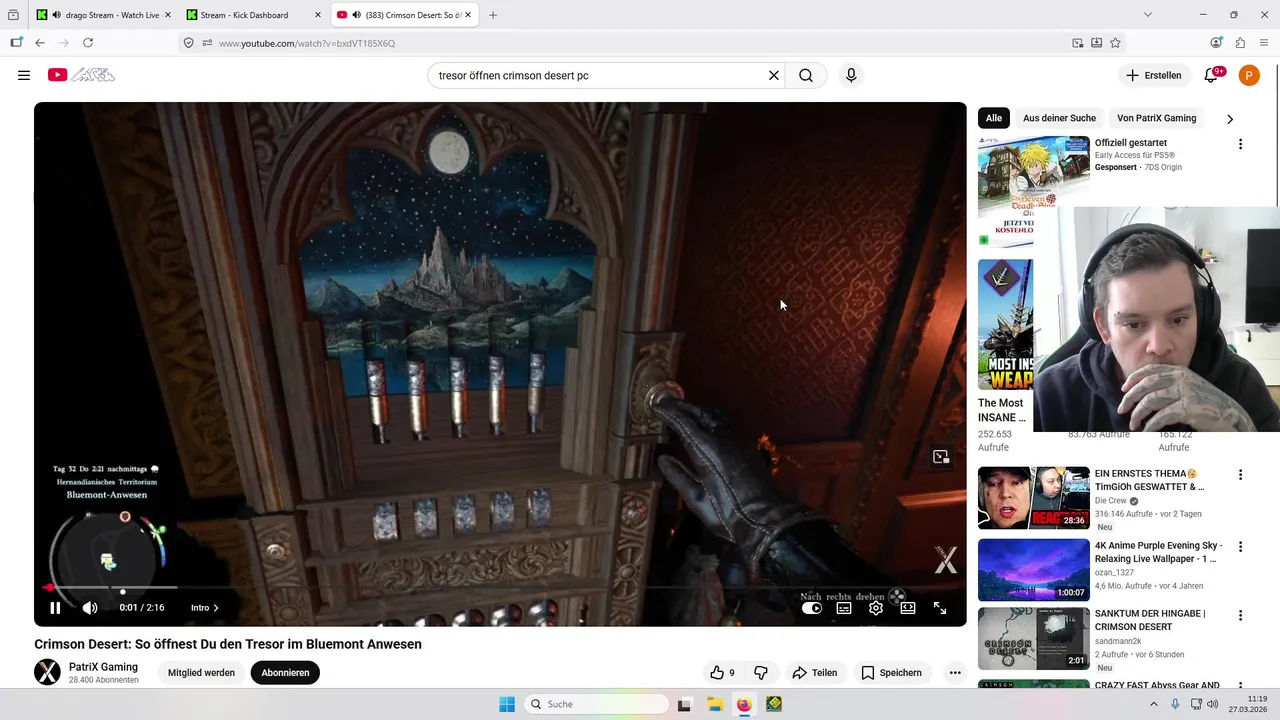
Task: Open the player settings gear
Action: [x=876, y=607]
